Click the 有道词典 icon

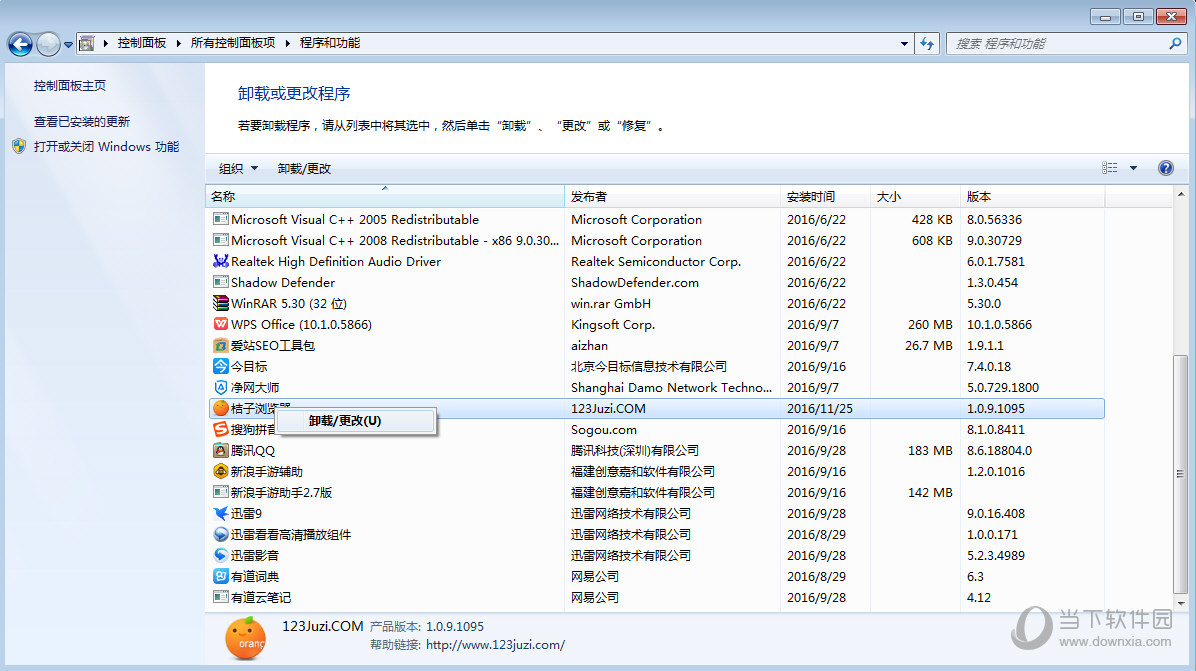pos(221,576)
